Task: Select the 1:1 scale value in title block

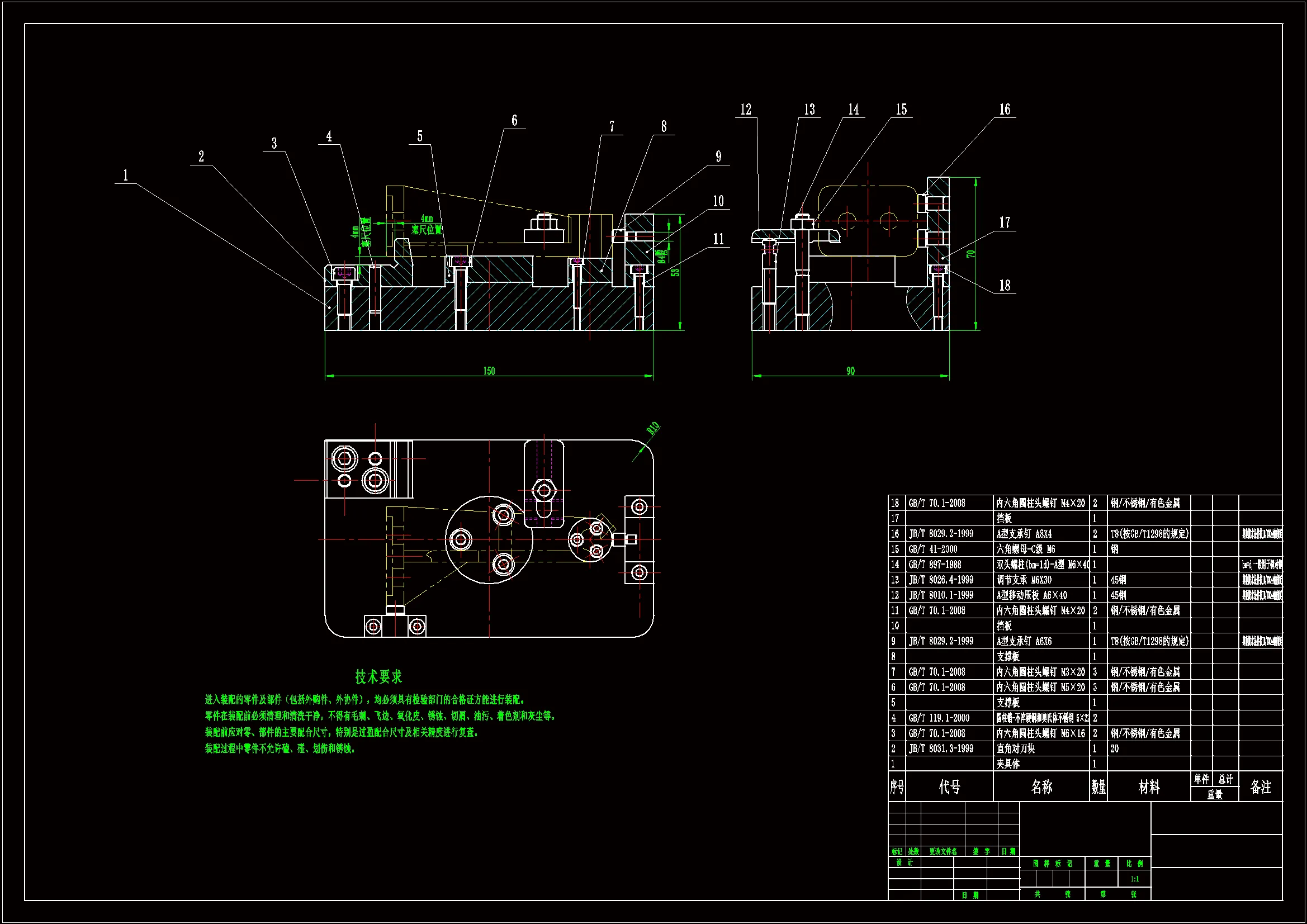Action: coord(1134,879)
